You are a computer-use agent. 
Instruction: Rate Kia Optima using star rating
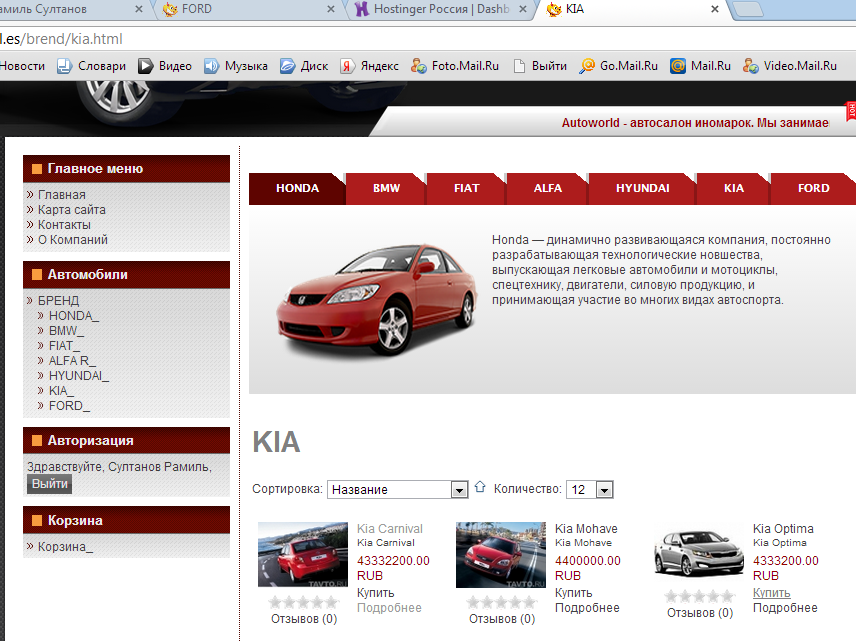click(x=700, y=596)
